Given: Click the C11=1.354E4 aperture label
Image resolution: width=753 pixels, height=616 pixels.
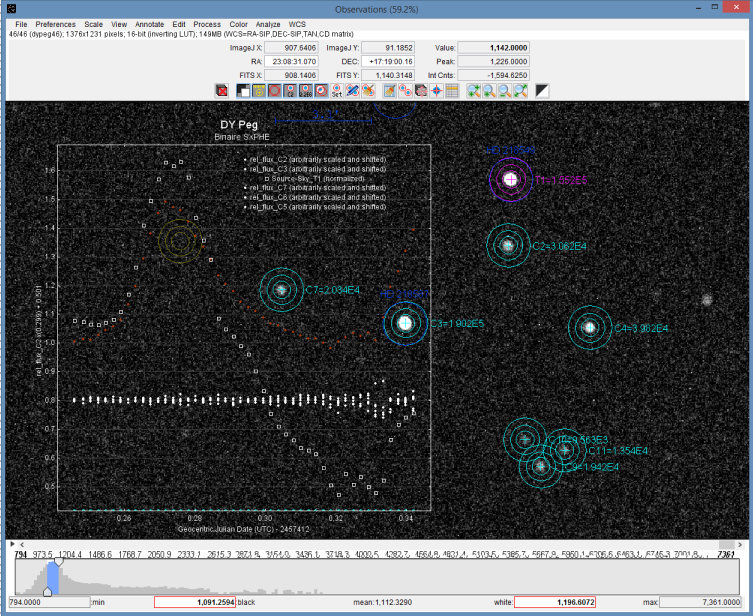Looking at the screenshot, I should (618, 451).
